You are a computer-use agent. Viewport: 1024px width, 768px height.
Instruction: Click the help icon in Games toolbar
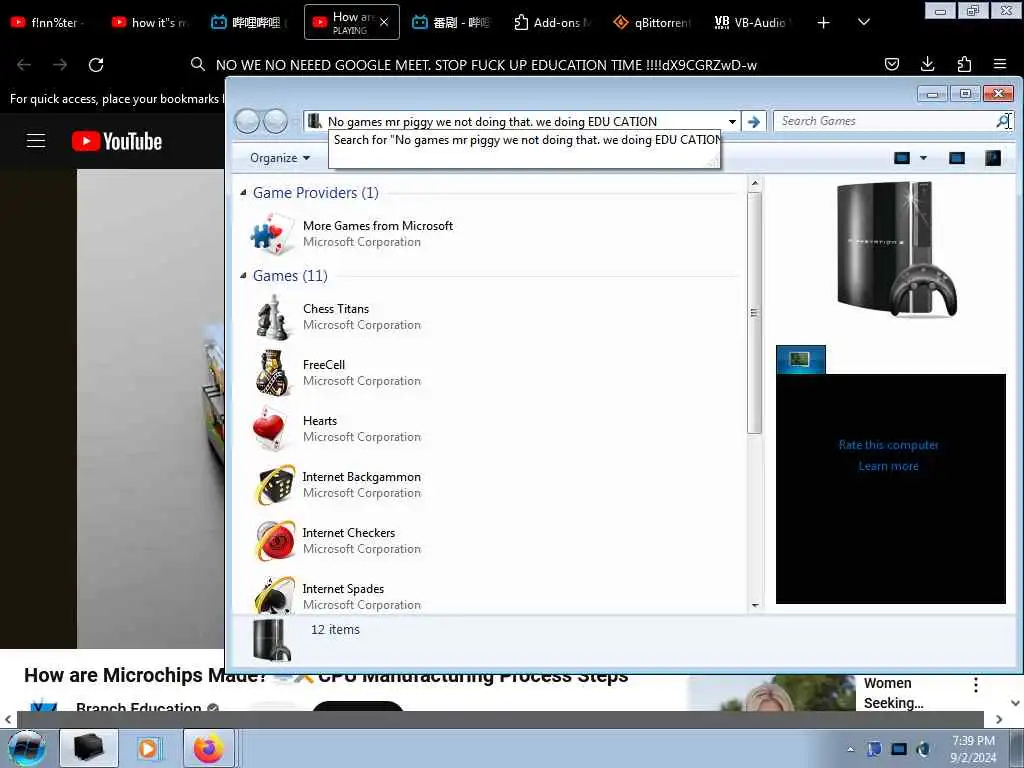click(x=993, y=158)
